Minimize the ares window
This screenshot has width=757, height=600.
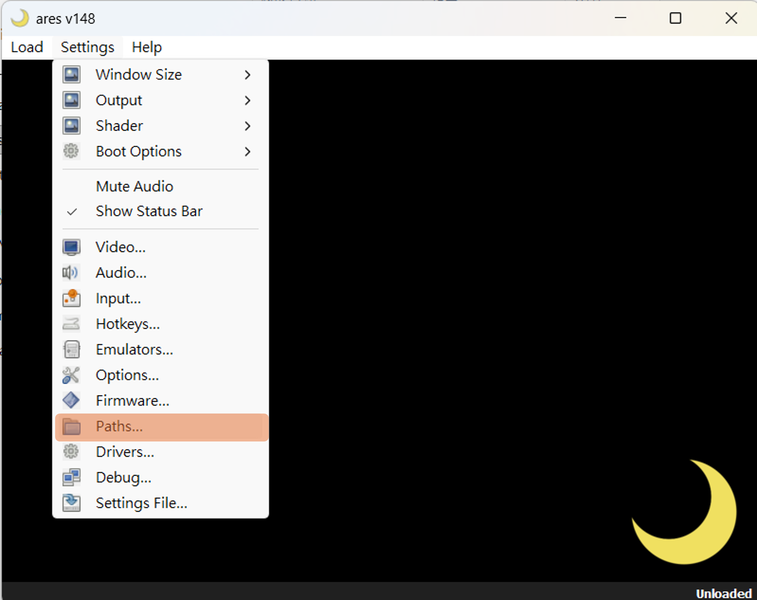tap(620, 18)
